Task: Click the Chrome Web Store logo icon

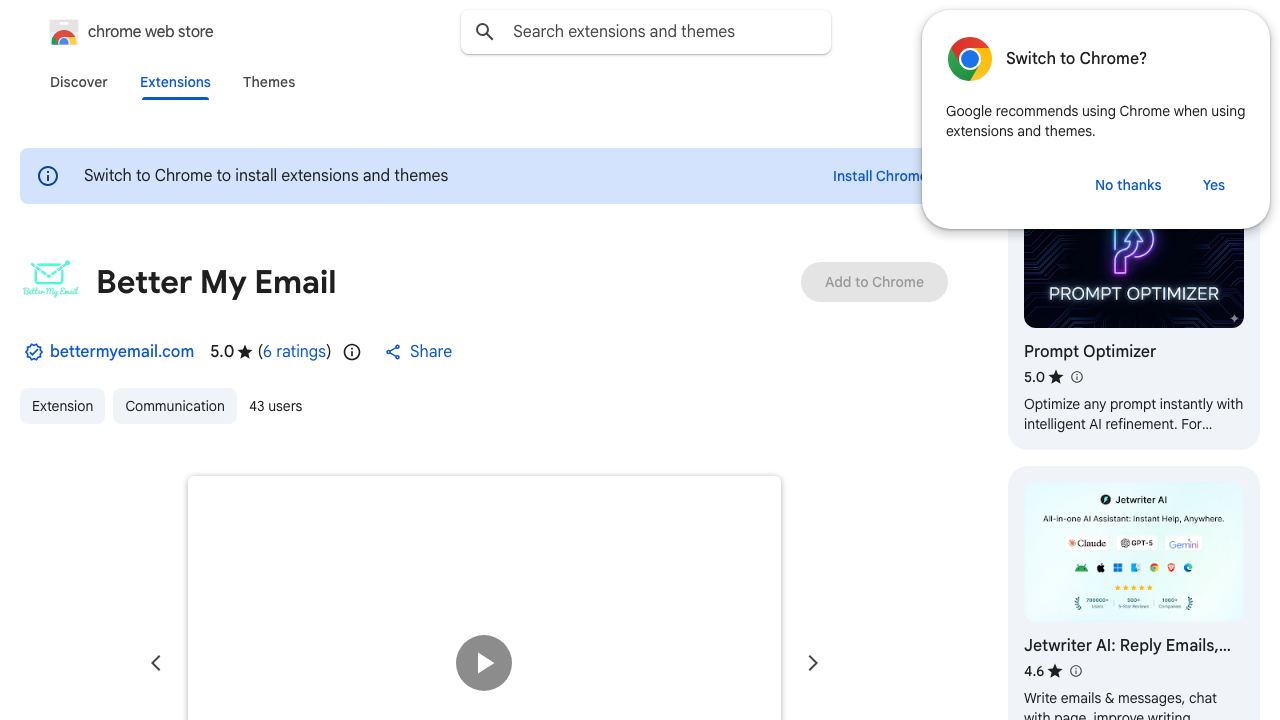Action: click(64, 32)
